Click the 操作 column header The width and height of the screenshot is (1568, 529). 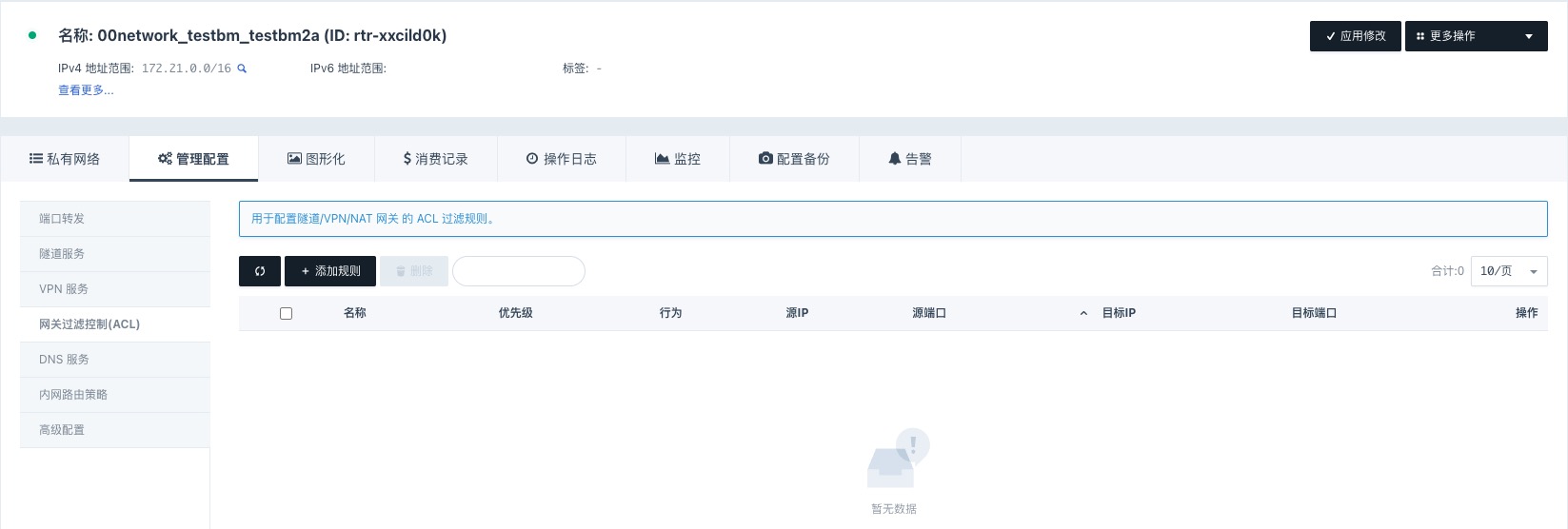coord(1527,313)
